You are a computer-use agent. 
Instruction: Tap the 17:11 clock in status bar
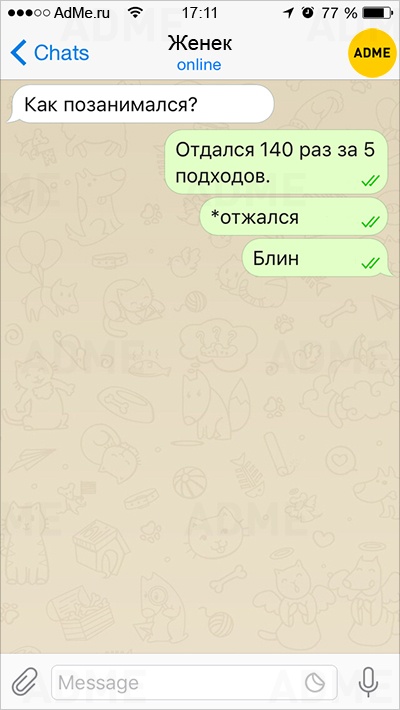tap(200, 13)
